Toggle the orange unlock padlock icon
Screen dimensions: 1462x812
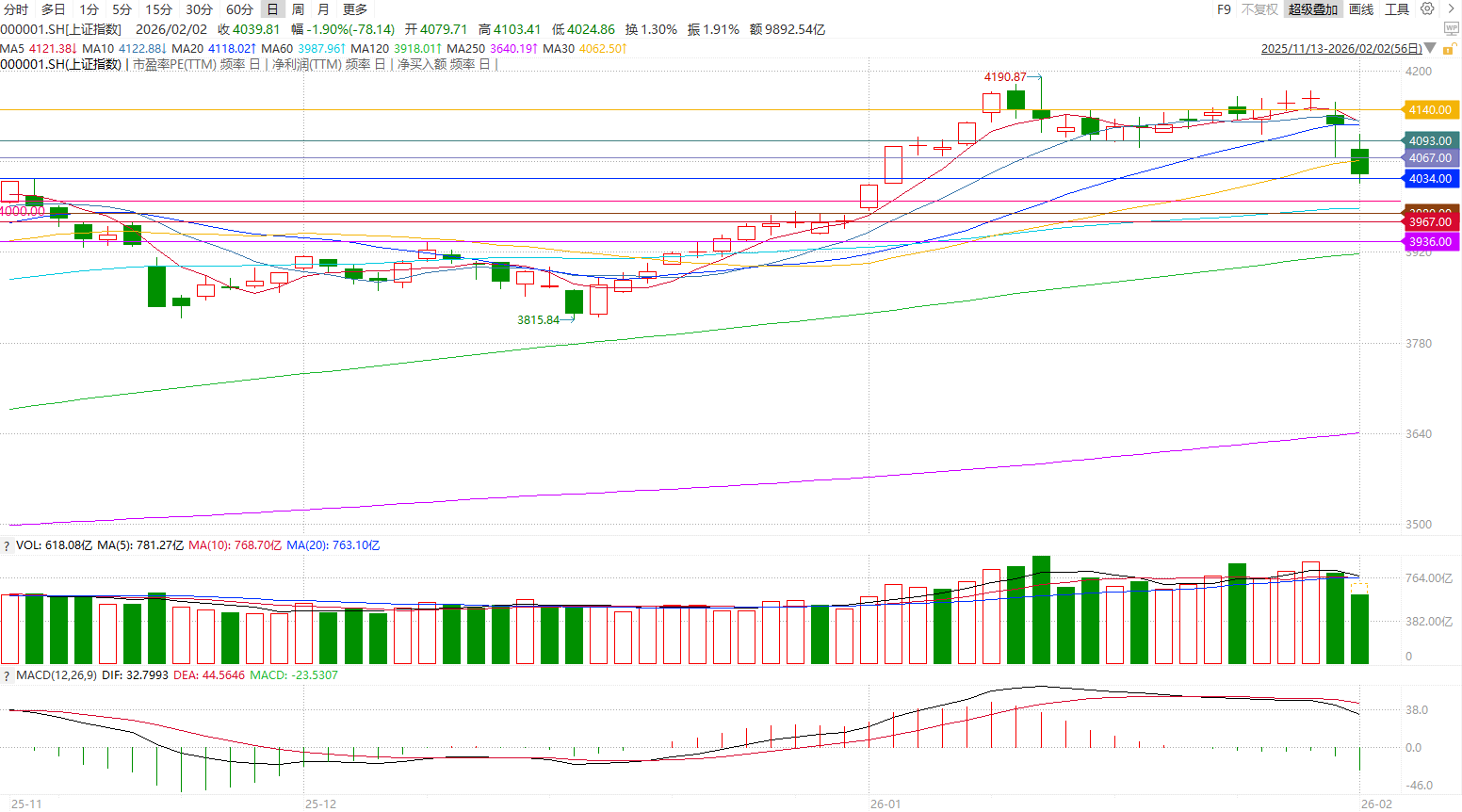pyautogui.click(x=1451, y=48)
